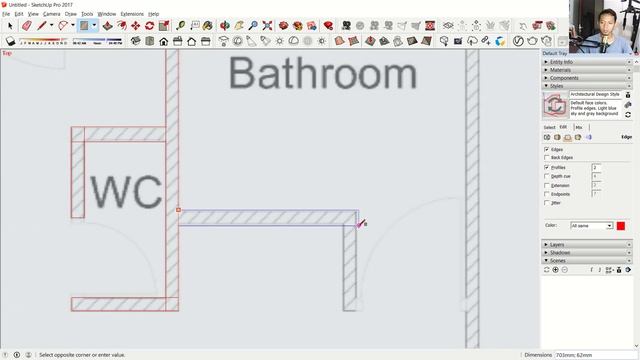This screenshot has height=360, width=640.
Task: Adjust the shadow time of day slider
Action: (97, 41)
